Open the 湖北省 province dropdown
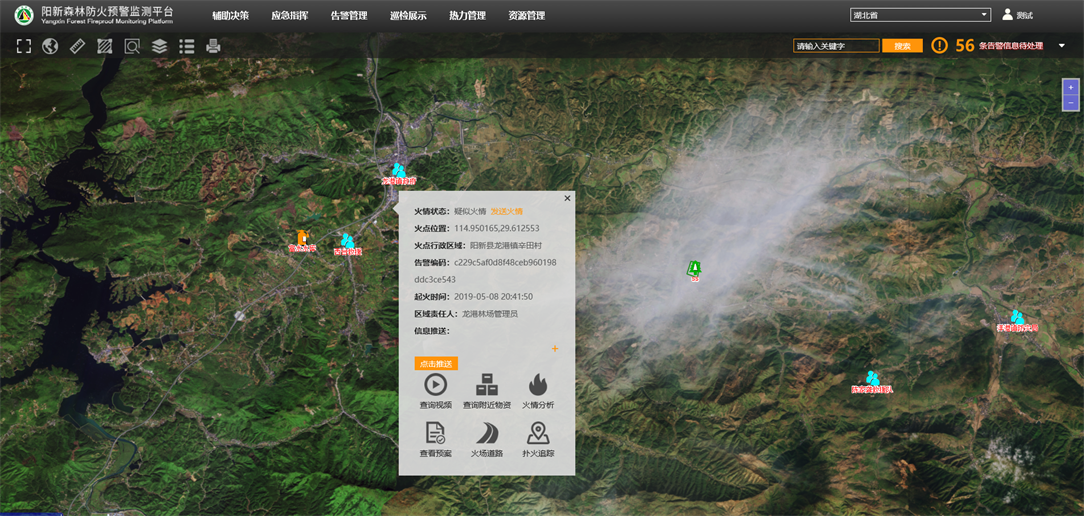The width and height of the screenshot is (1084, 516). 920,15
